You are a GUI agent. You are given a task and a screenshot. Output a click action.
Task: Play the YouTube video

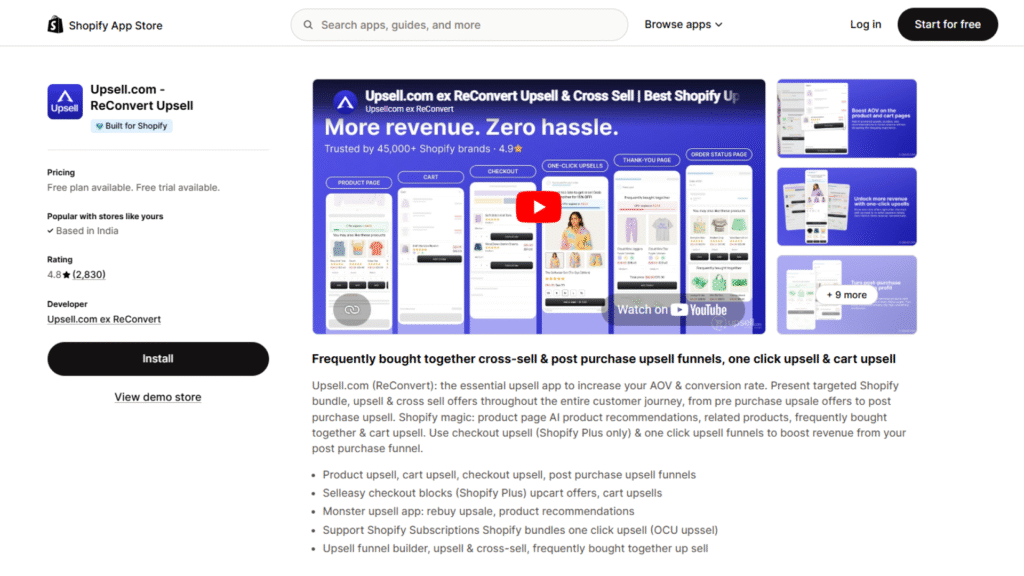pyautogui.click(x=538, y=207)
